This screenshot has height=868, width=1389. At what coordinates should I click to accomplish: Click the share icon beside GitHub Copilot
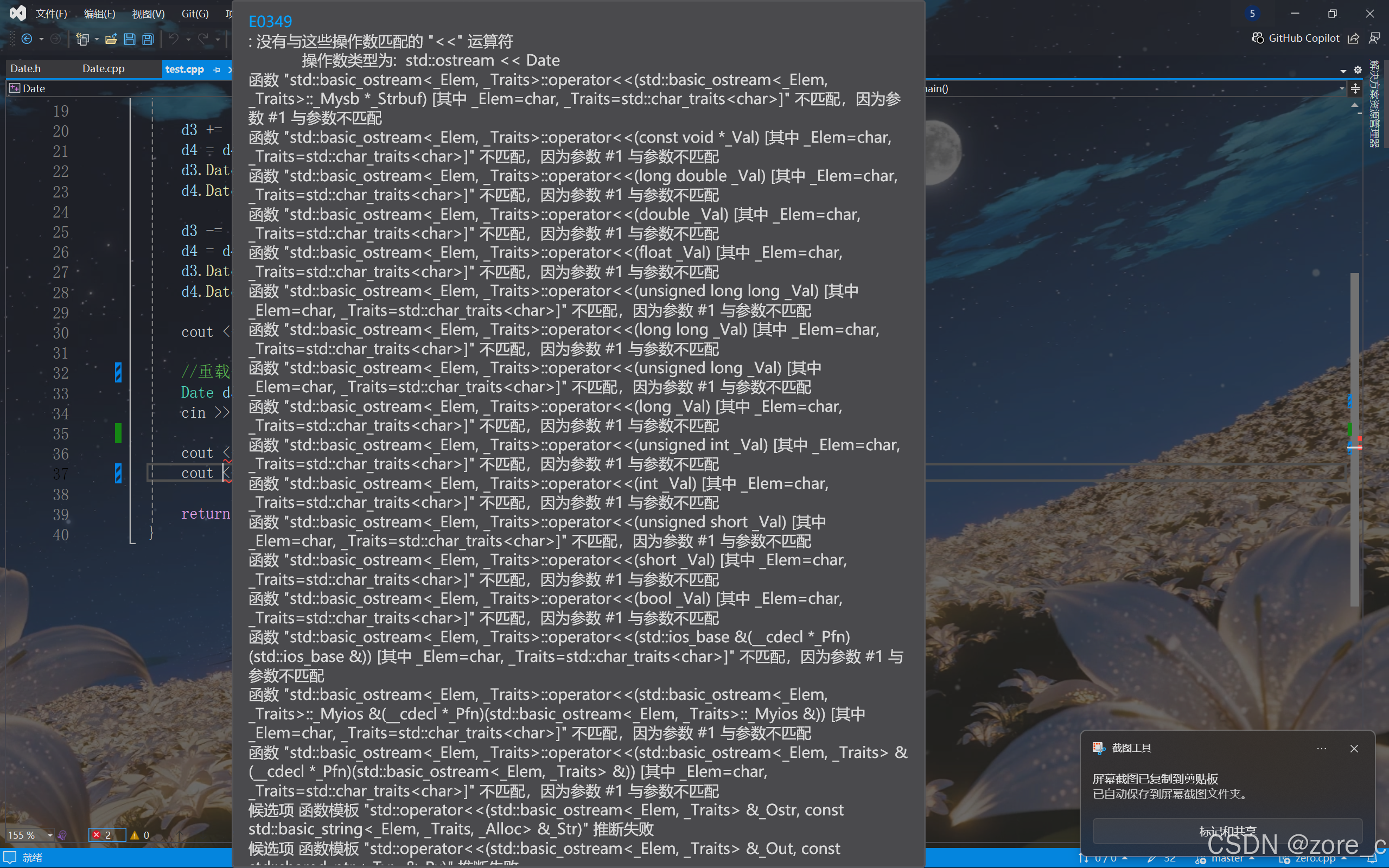click(1353, 38)
